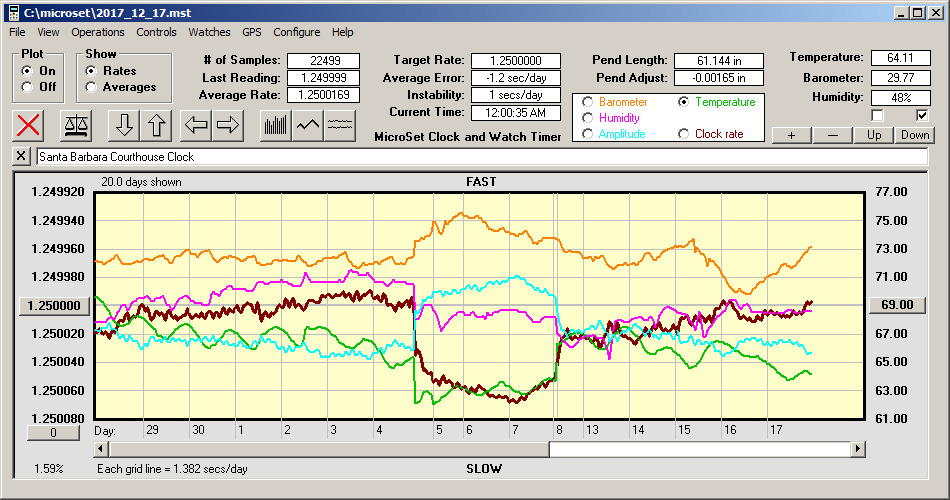Click the right arrow toolbar button
The height and width of the screenshot is (500, 950).
pos(228,125)
